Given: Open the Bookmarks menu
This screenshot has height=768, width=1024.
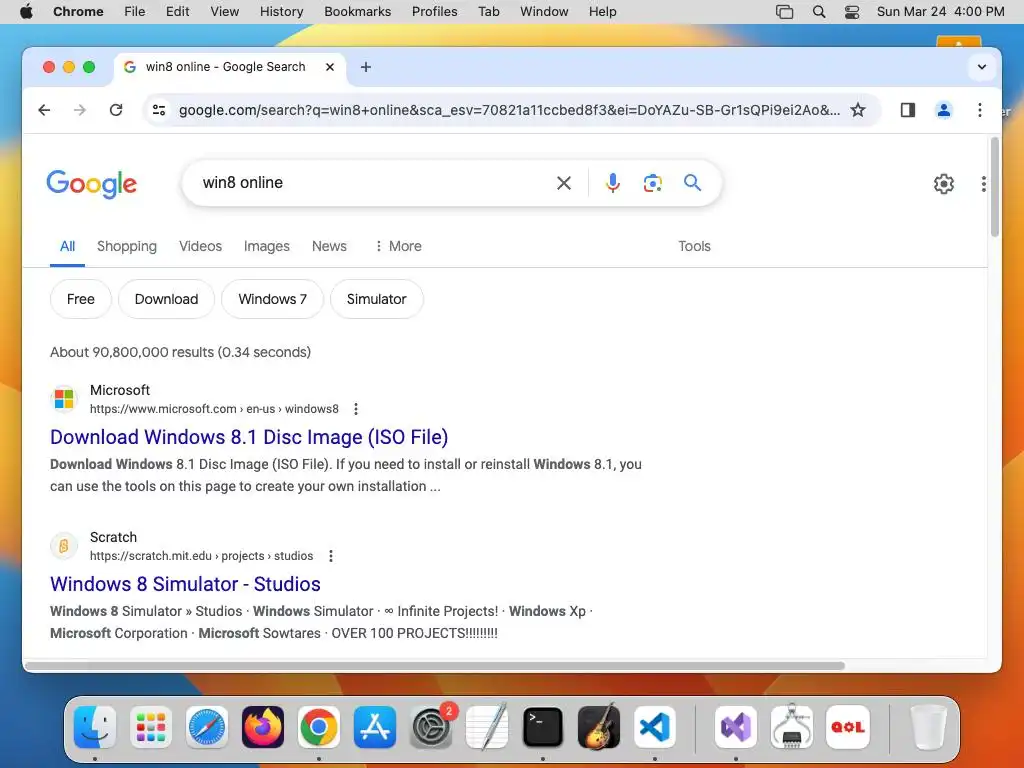Looking at the screenshot, I should (x=357, y=12).
